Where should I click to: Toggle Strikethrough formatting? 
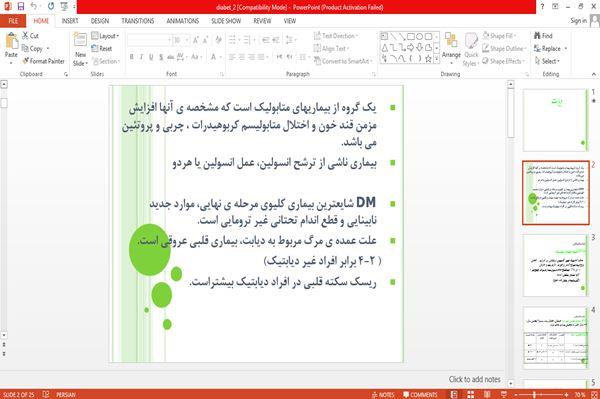(x=171, y=57)
